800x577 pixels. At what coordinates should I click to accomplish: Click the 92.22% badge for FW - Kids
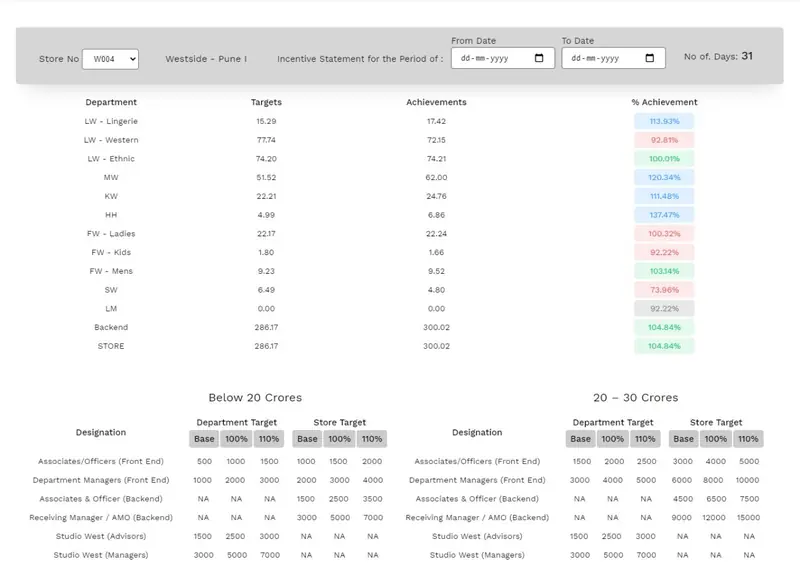(x=664, y=253)
